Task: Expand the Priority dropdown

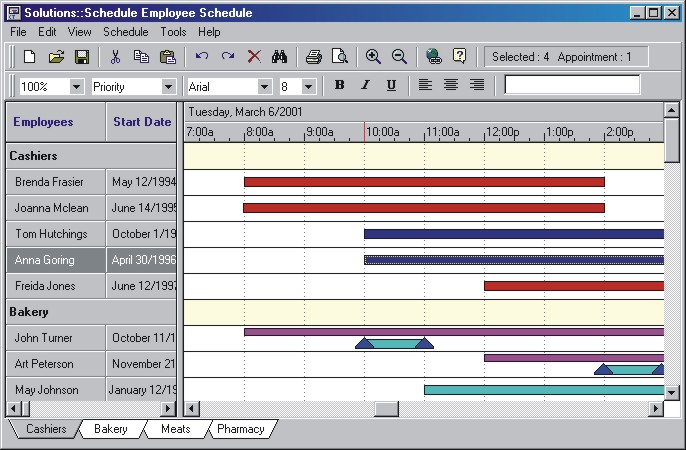Action: pyautogui.click(x=168, y=87)
